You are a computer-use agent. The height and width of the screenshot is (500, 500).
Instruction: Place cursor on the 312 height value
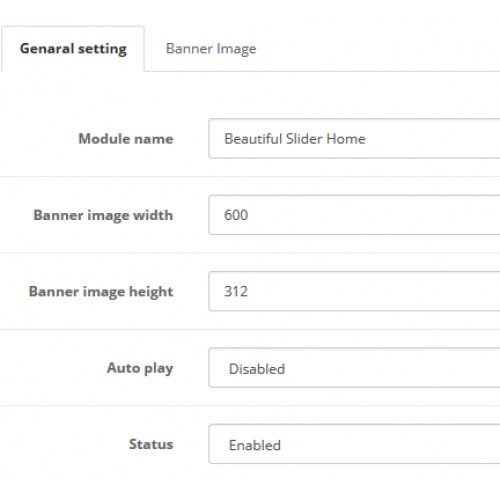pyautogui.click(x=236, y=291)
